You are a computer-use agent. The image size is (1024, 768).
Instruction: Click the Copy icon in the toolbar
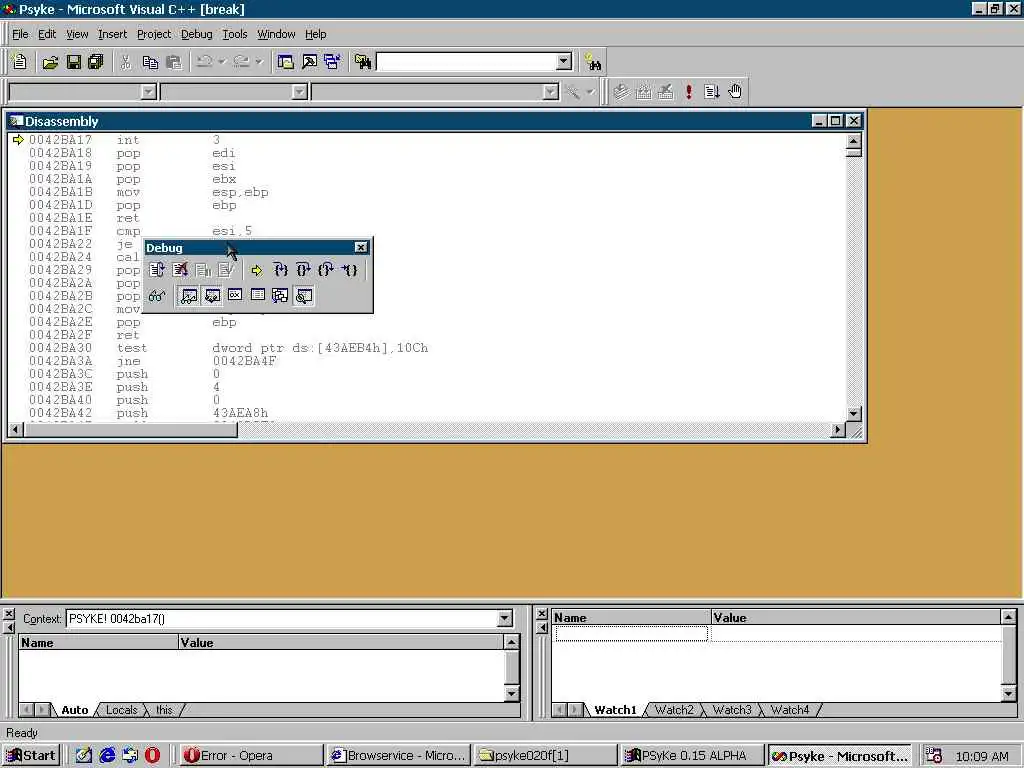(x=150, y=62)
